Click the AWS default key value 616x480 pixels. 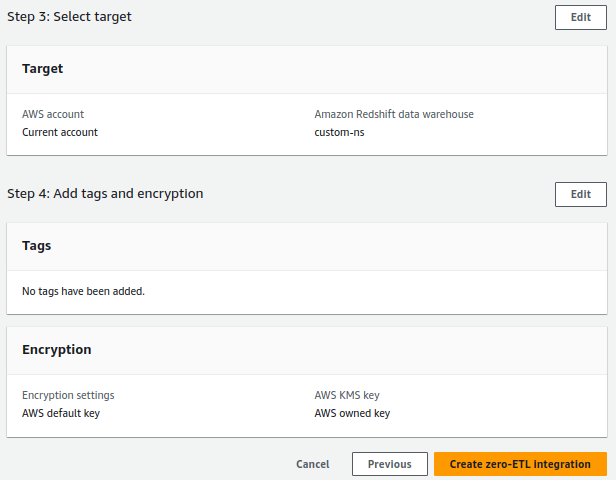coord(61,413)
